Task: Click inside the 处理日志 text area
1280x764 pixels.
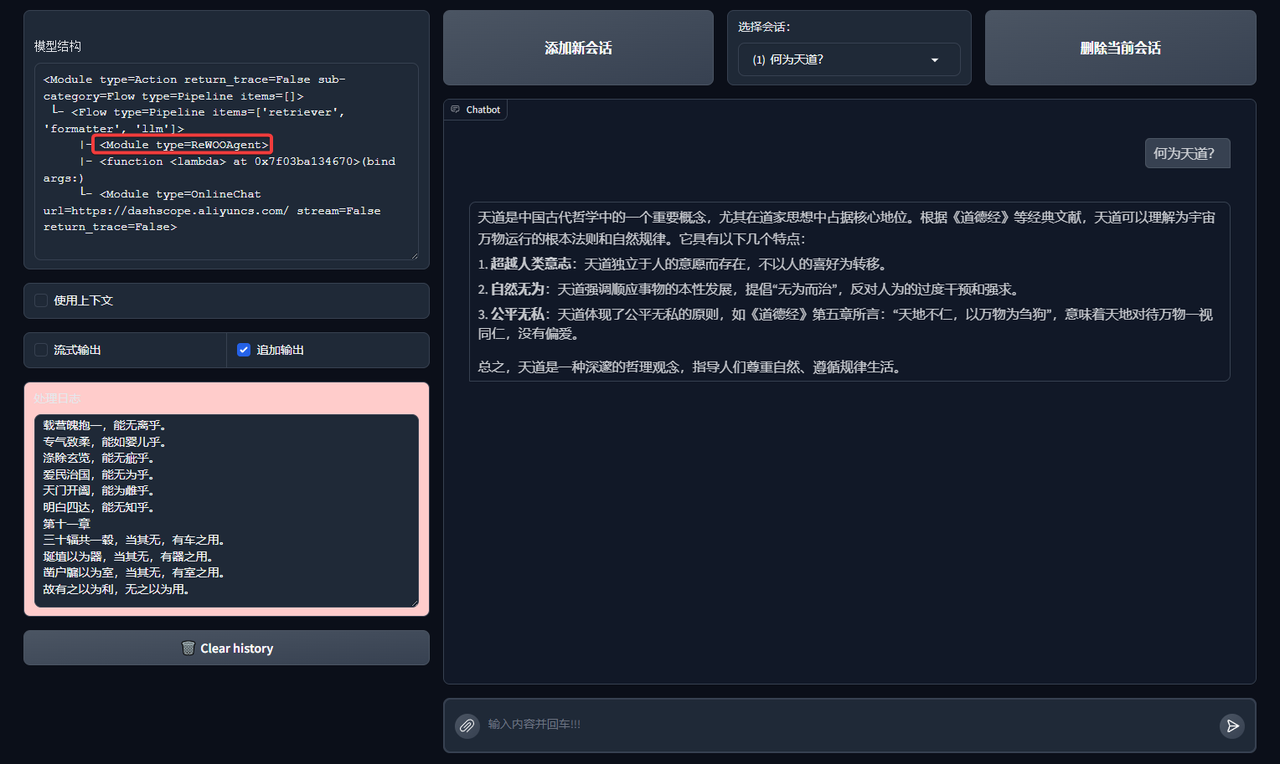Action: point(227,510)
